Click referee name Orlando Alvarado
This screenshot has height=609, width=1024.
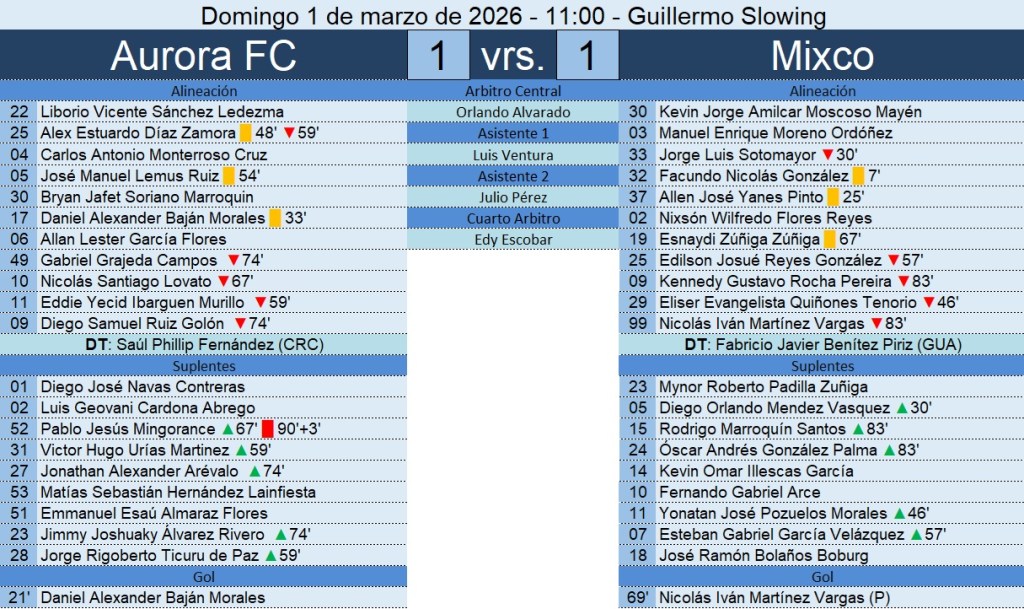pos(513,112)
